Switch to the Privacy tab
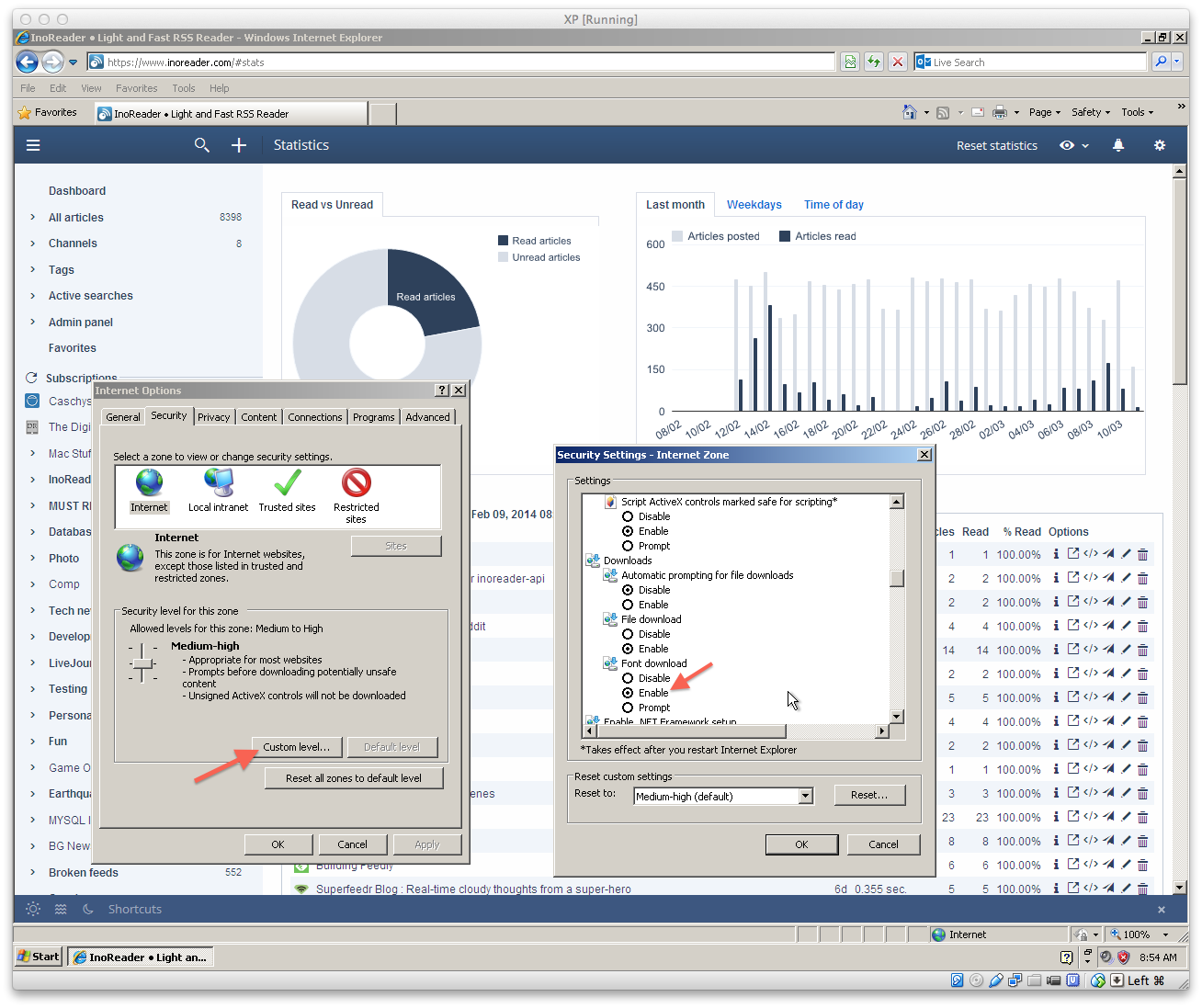Screen dimensions: 1202x1008 point(214,417)
